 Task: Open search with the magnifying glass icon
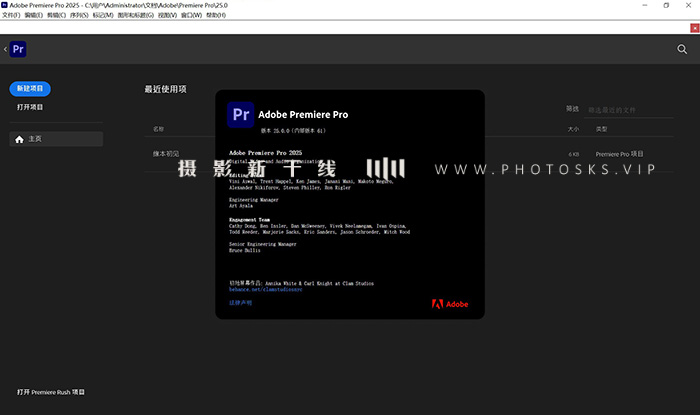(682, 49)
